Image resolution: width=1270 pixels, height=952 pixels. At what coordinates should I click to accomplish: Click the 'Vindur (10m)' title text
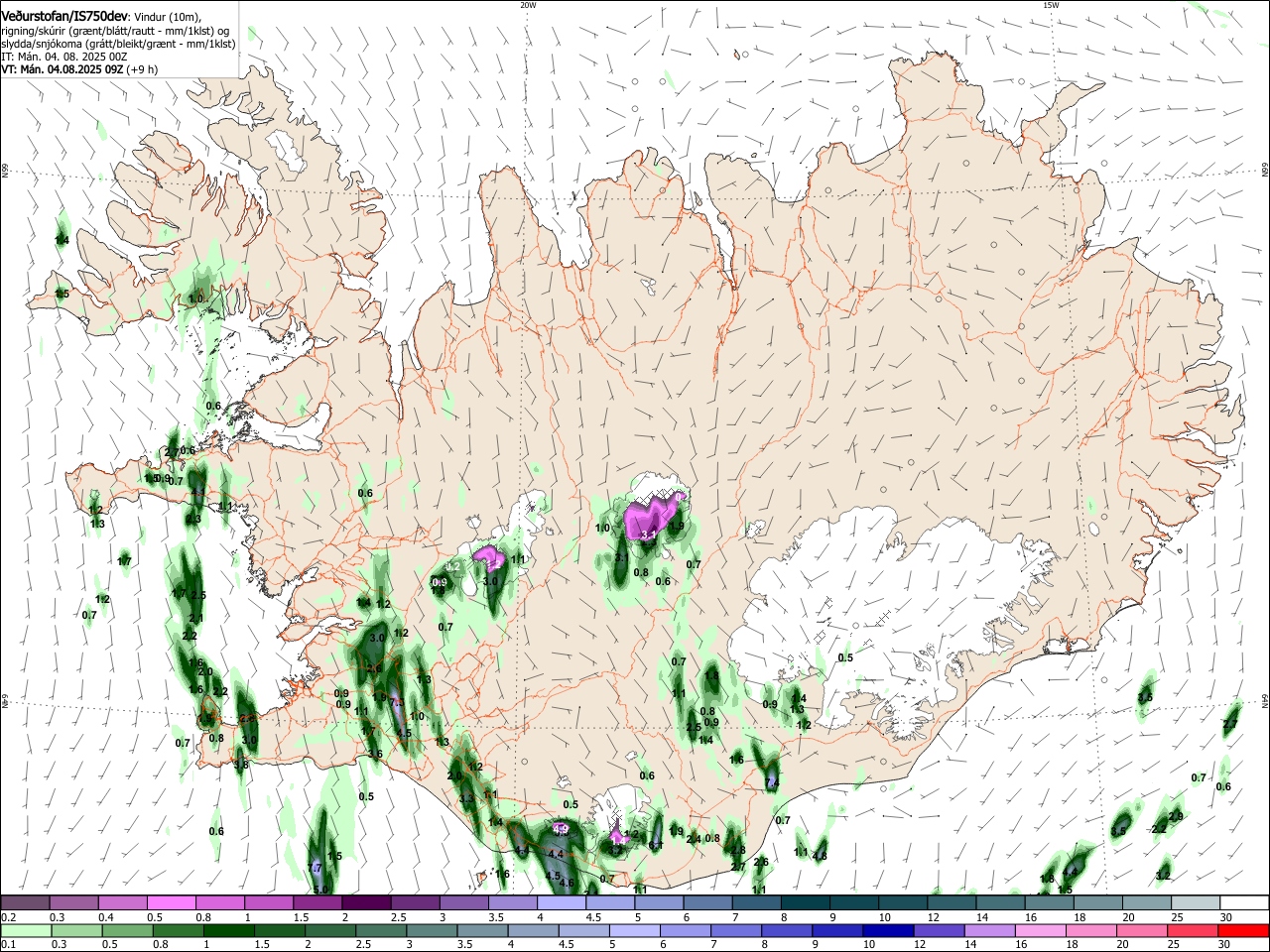[168, 18]
